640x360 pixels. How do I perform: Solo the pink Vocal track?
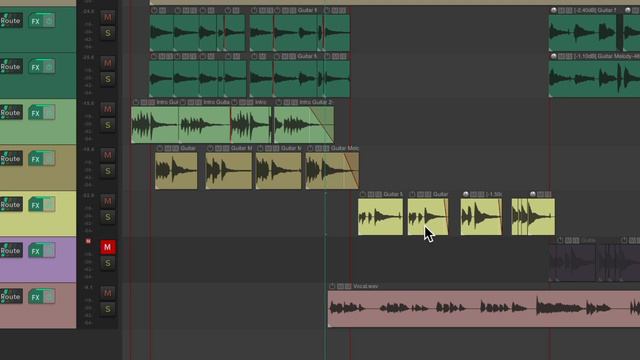click(x=108, y=309)
